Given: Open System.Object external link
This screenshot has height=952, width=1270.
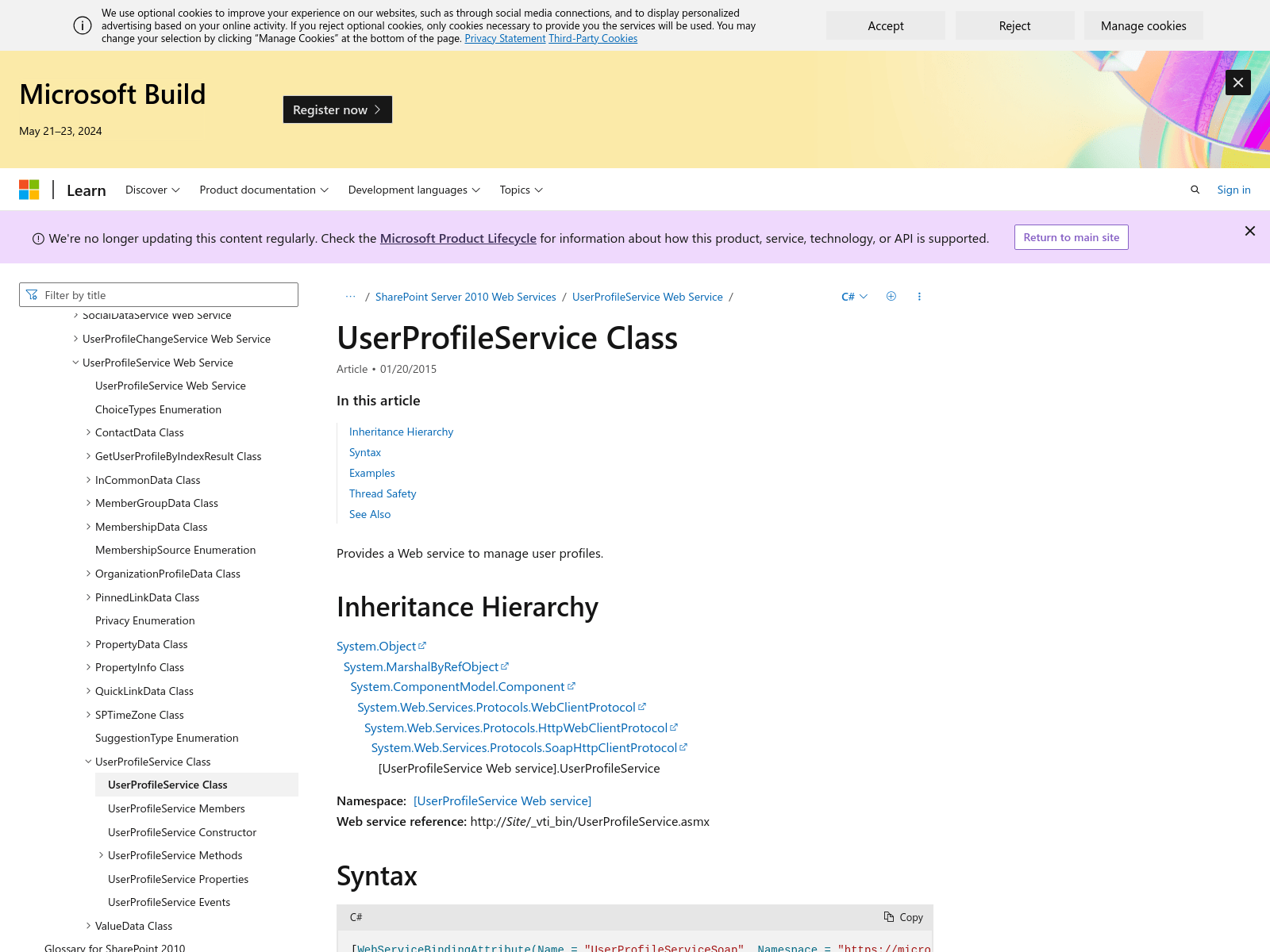Looking at the screenshot, I should (x=381, y=646).
